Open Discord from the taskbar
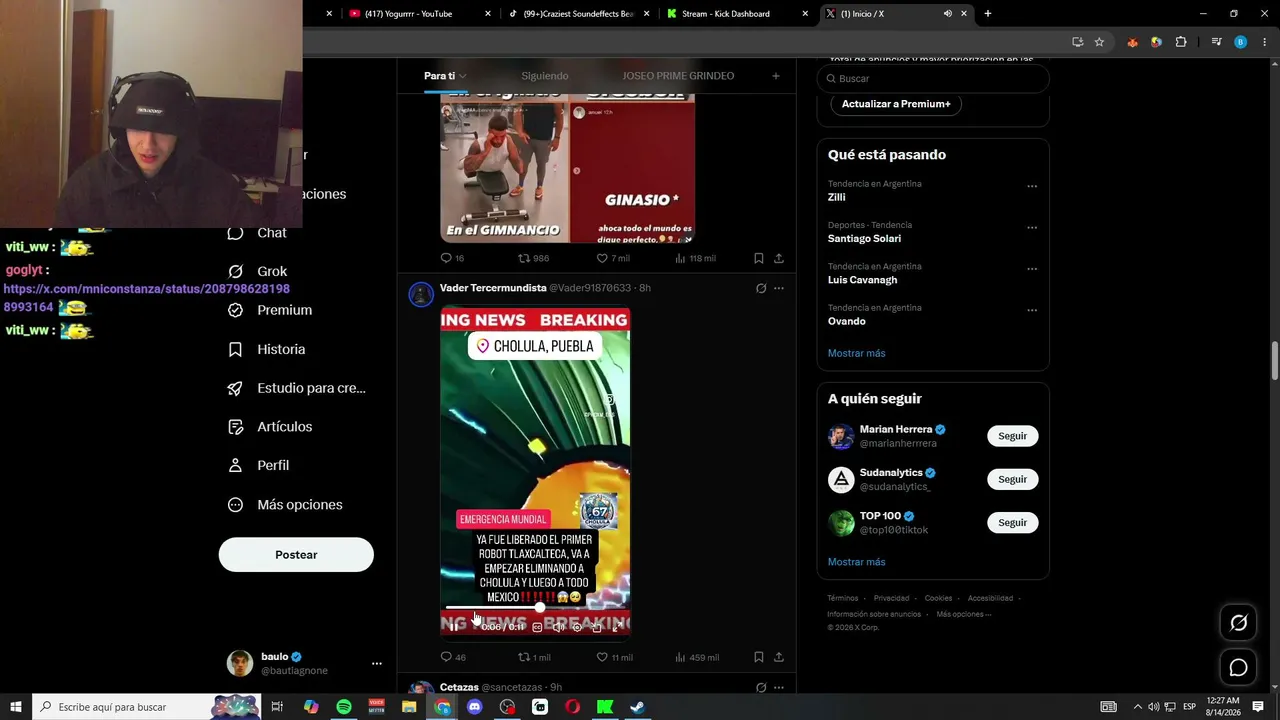The width and height of the screenshot is (1280, 720). point(475,707)
